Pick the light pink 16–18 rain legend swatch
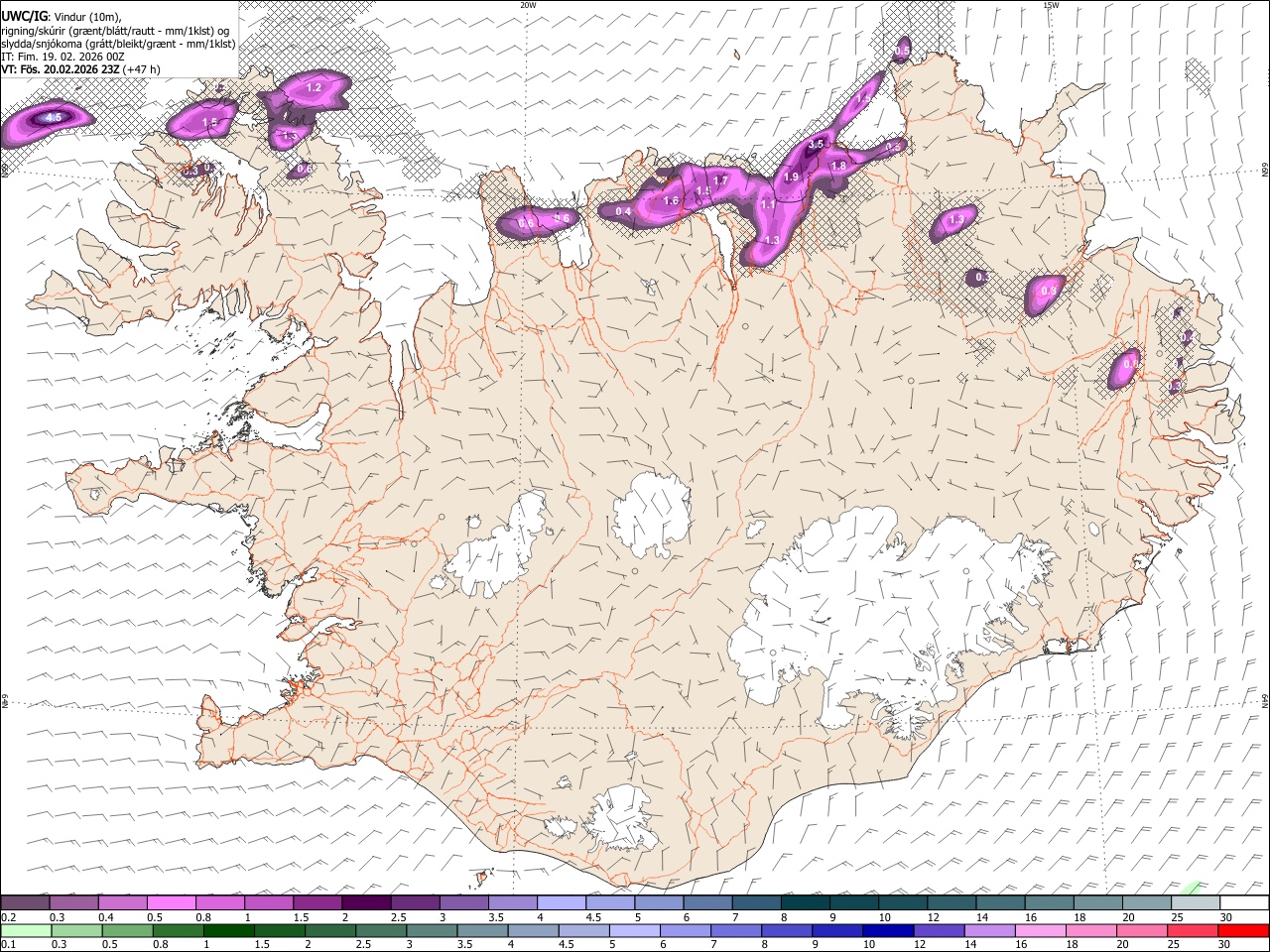The height and width of the screenshot is (952, 1270). (1039, 931)
